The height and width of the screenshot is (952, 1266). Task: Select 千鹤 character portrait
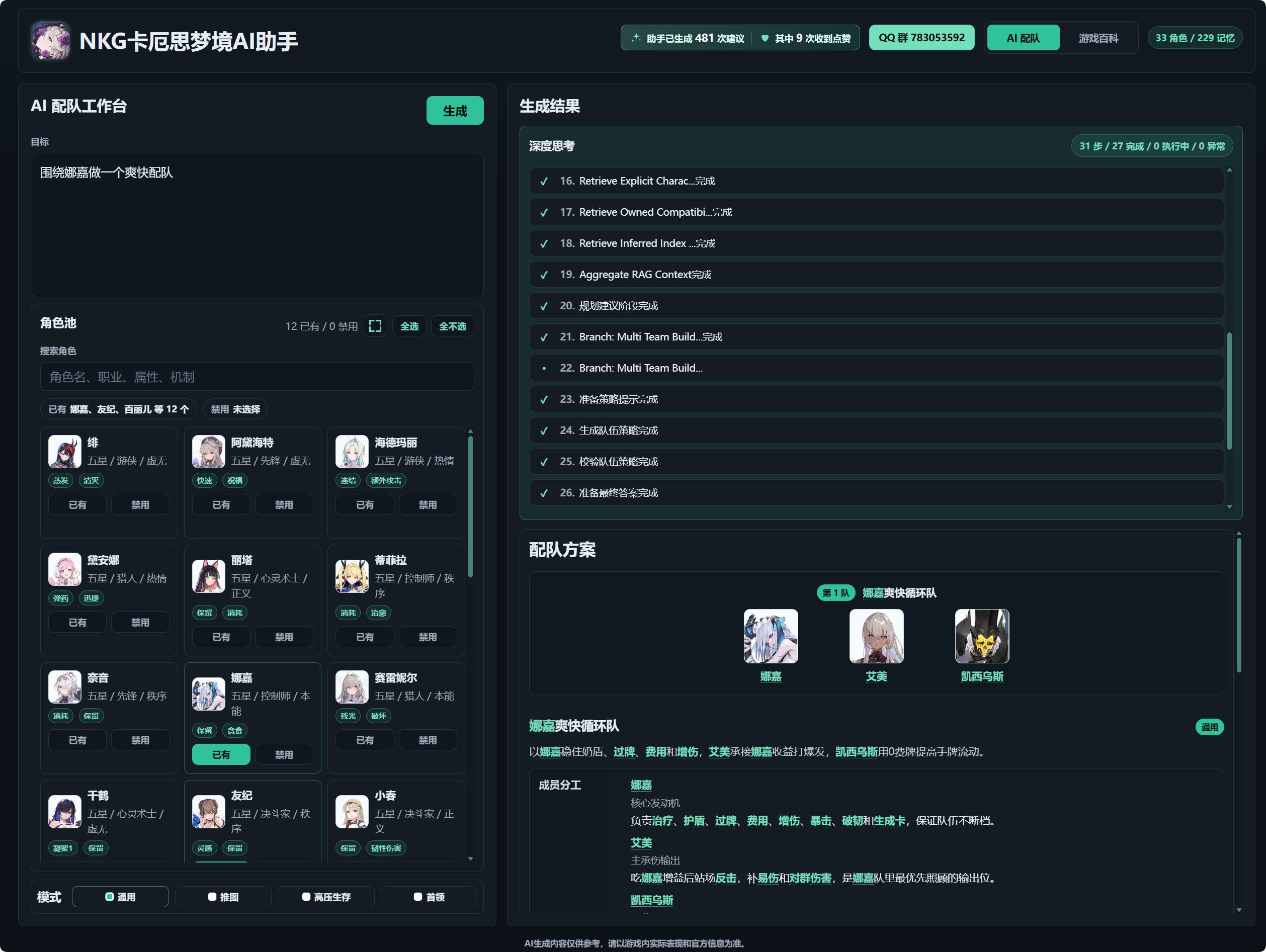[65, 811]
